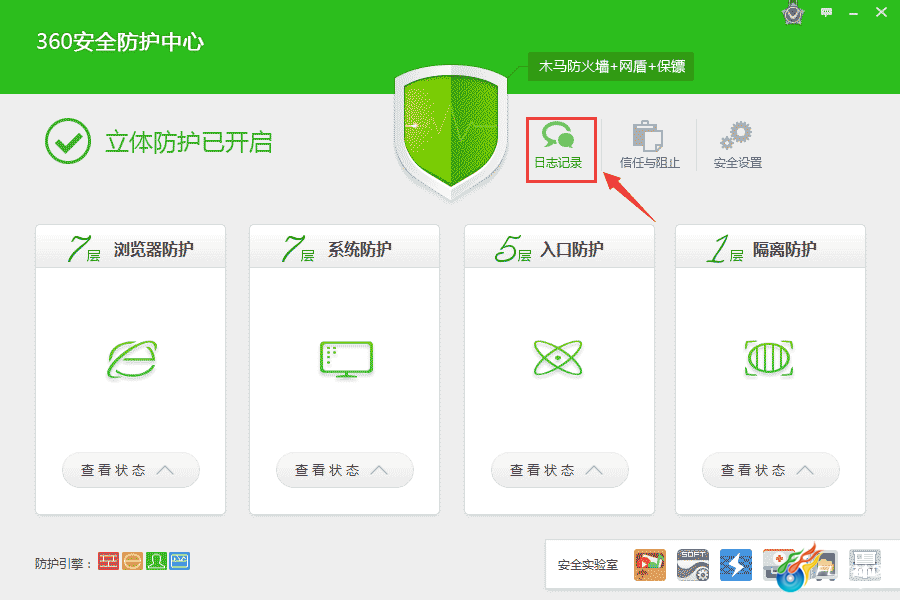Click the 立体防护已开启 status text
The height and width of the screenshot is (600, 900).
click(189, 142)
